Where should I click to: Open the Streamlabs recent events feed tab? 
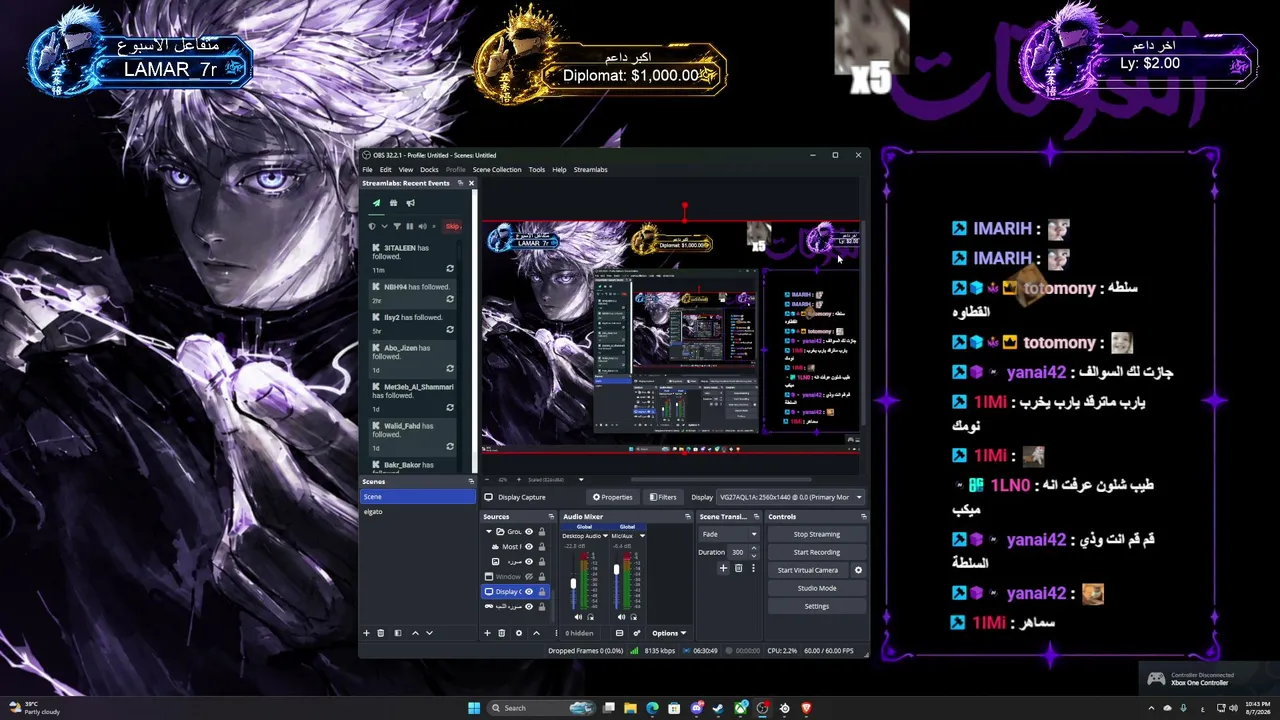376,203
